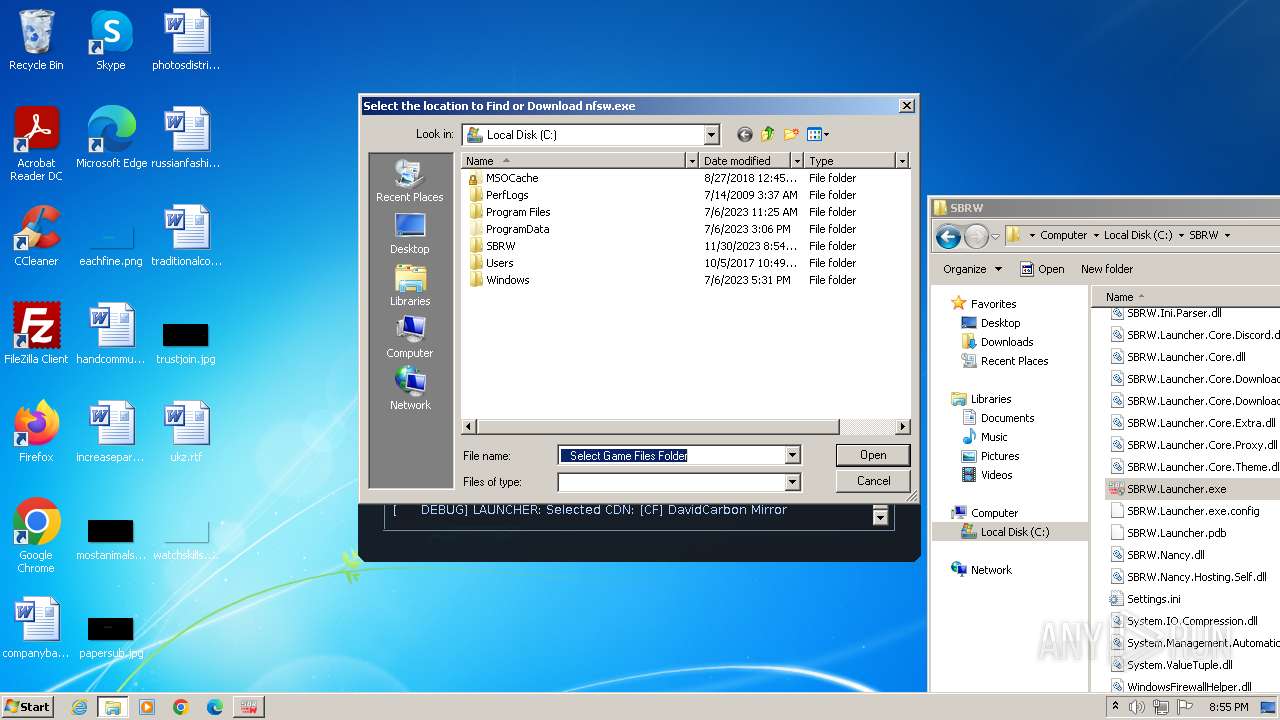Screen dimensions: 1280x720
Task: Open Internet Explorer from the taskbar
Action: coord(80,707)
